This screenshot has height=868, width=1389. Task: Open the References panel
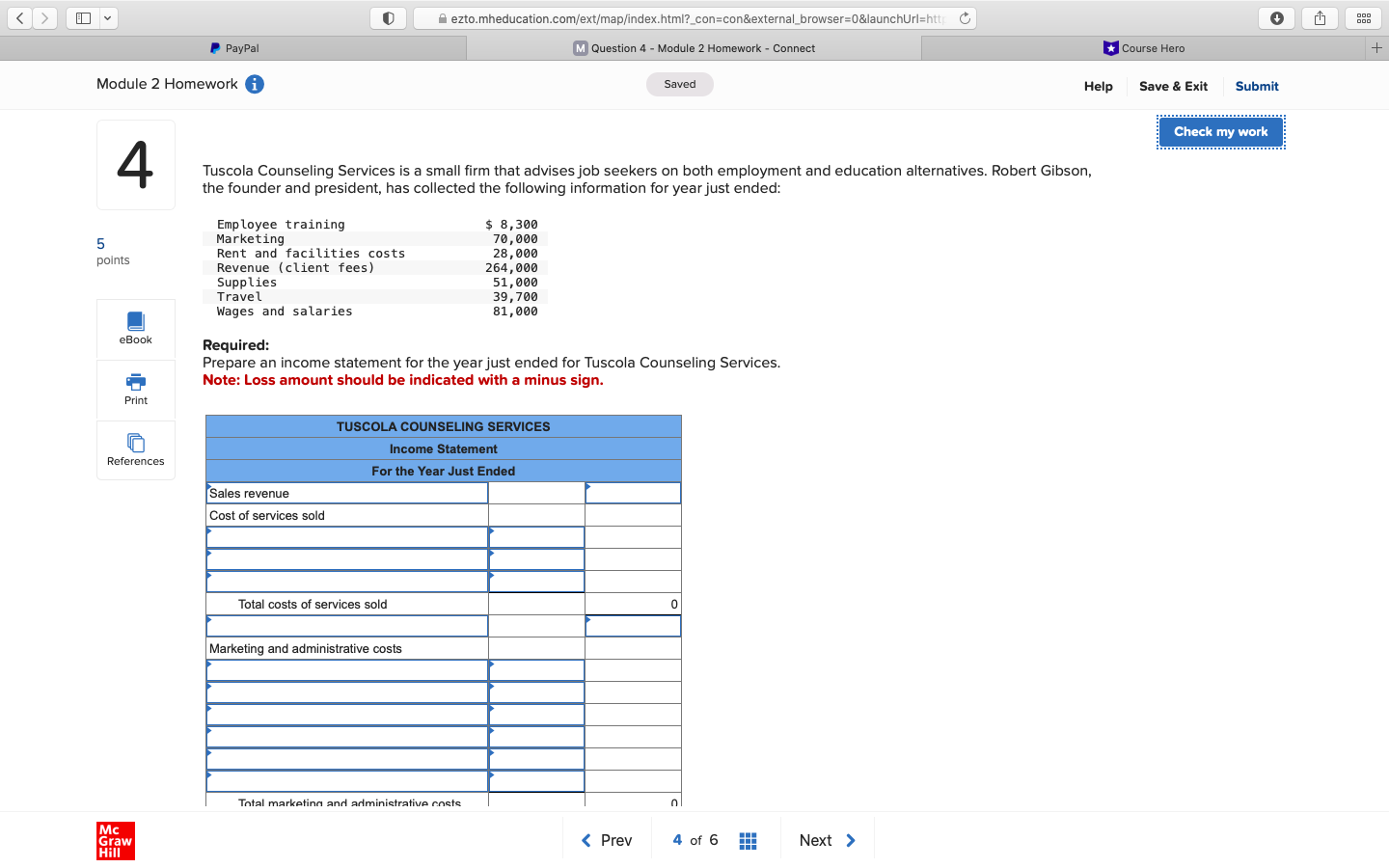pos(136,450)
